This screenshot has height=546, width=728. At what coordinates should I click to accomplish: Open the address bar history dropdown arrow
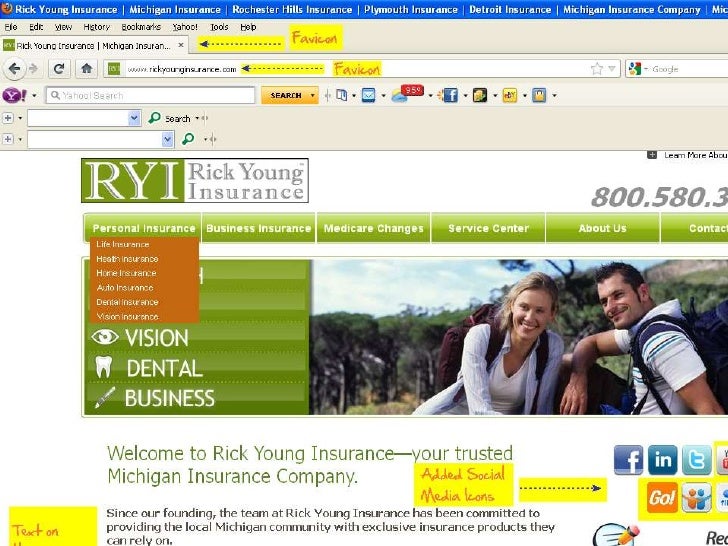click(612, 69)
